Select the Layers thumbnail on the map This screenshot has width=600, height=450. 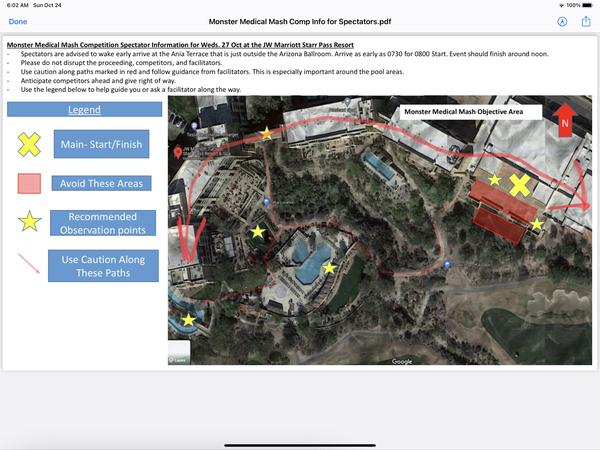click(x=180, y=354)
